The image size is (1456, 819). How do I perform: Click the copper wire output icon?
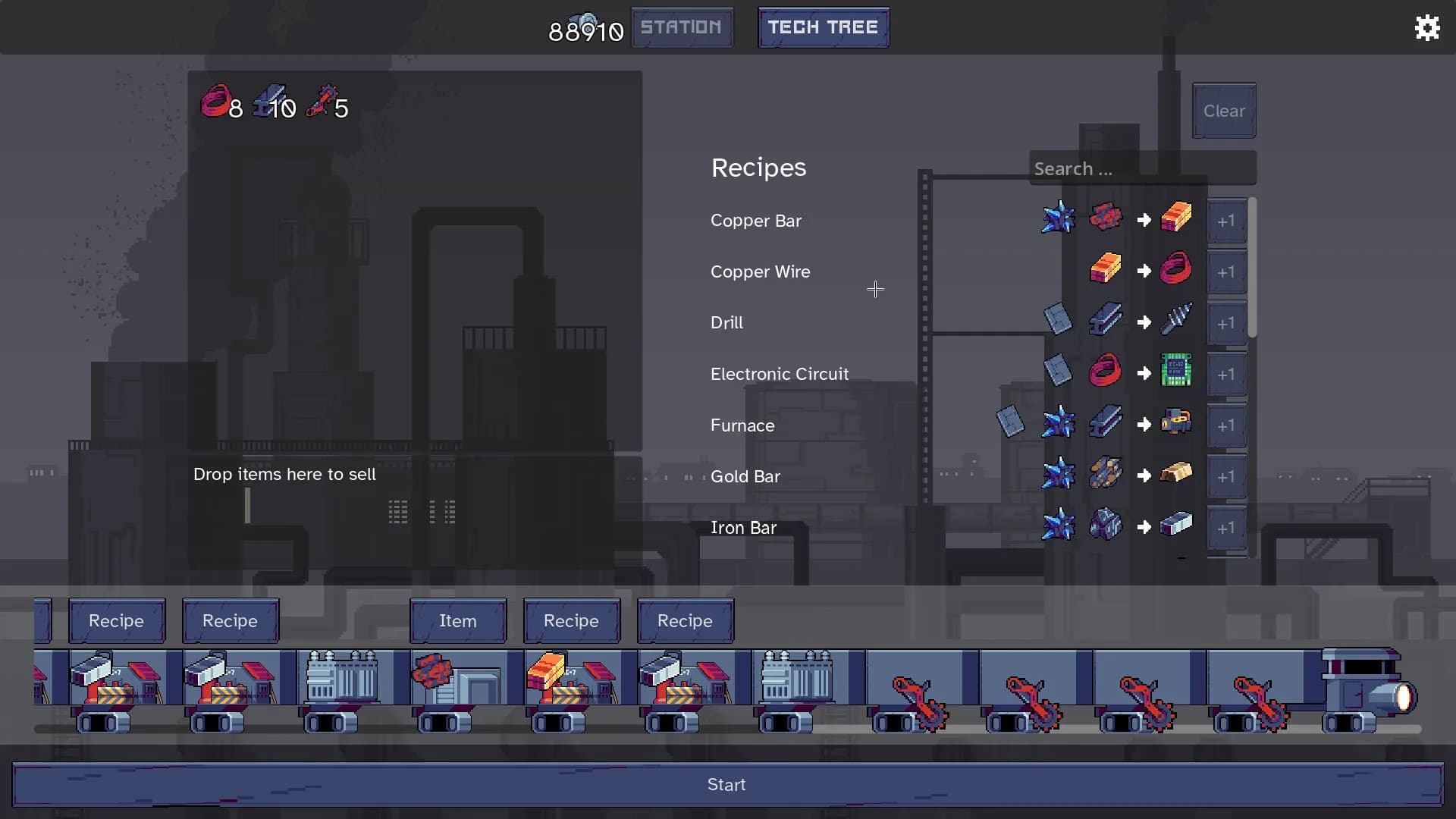click(x=1176, y=268)
